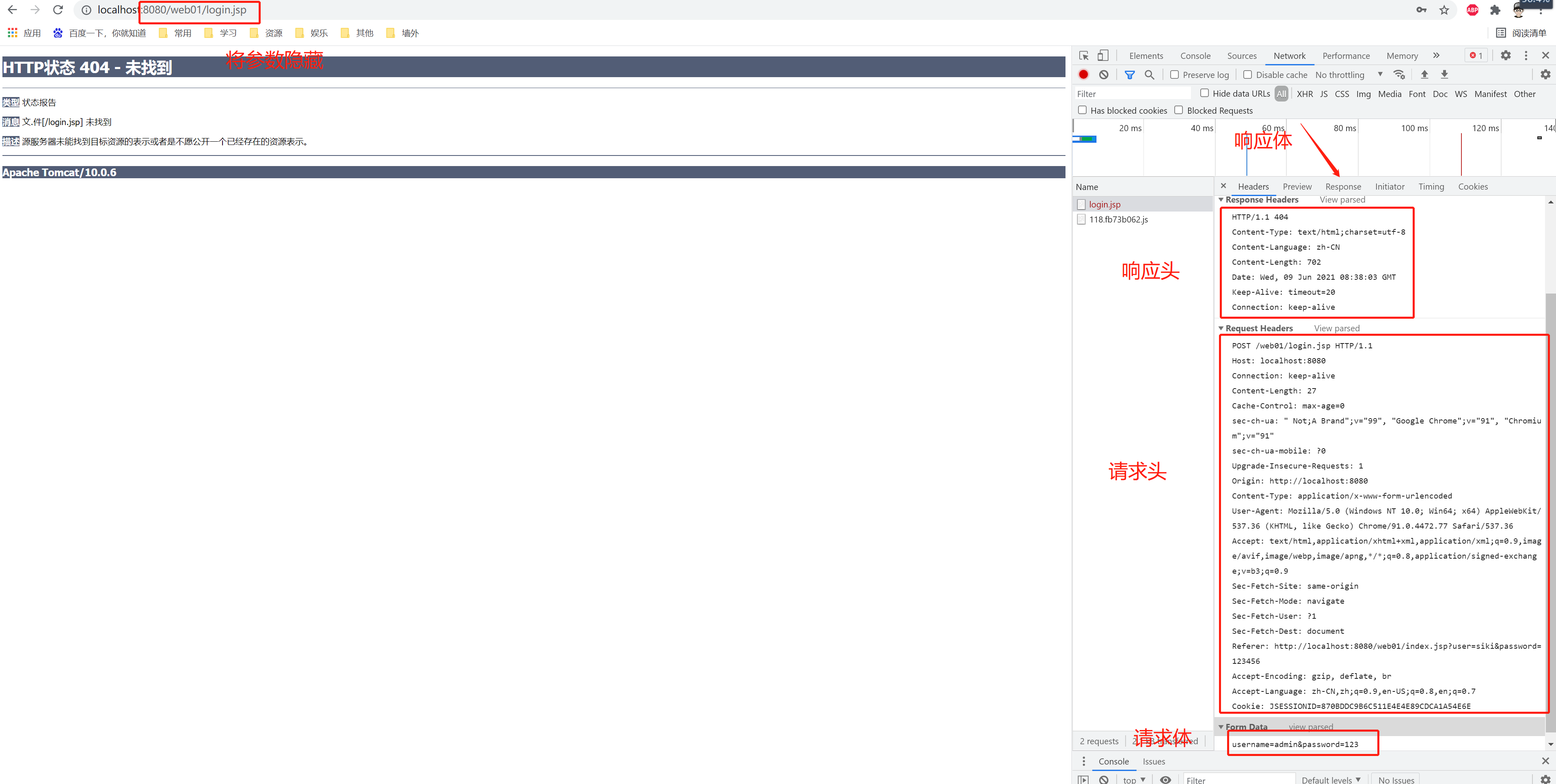Bookmark page with the star icon
This screenshot has height=784, width=1556.
[x=1444, y=10]
